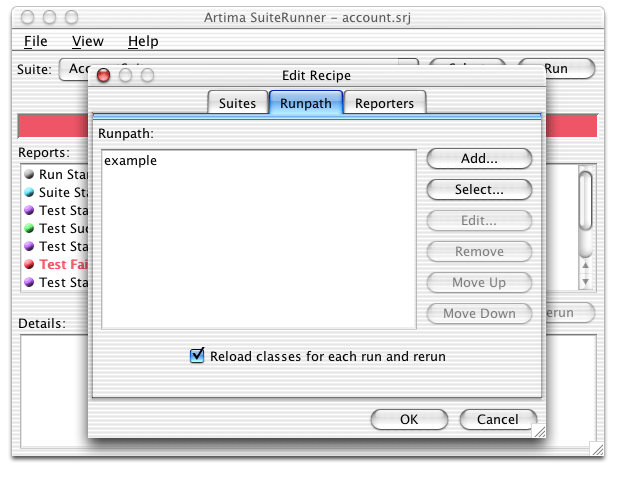This screenshot has height=482, width=621.
Task: Cancel the Edit Recipe dialog
Action: tap(498, 419)
